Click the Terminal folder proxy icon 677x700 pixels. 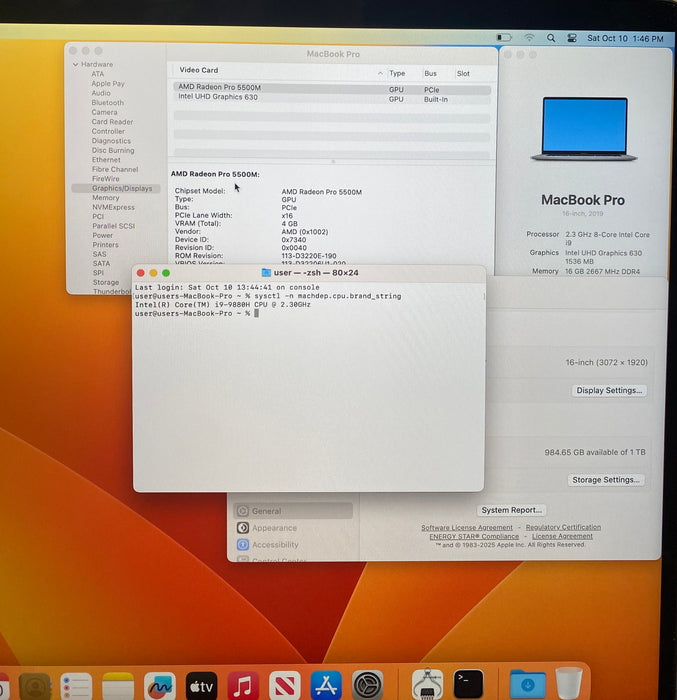pos(266,272)
